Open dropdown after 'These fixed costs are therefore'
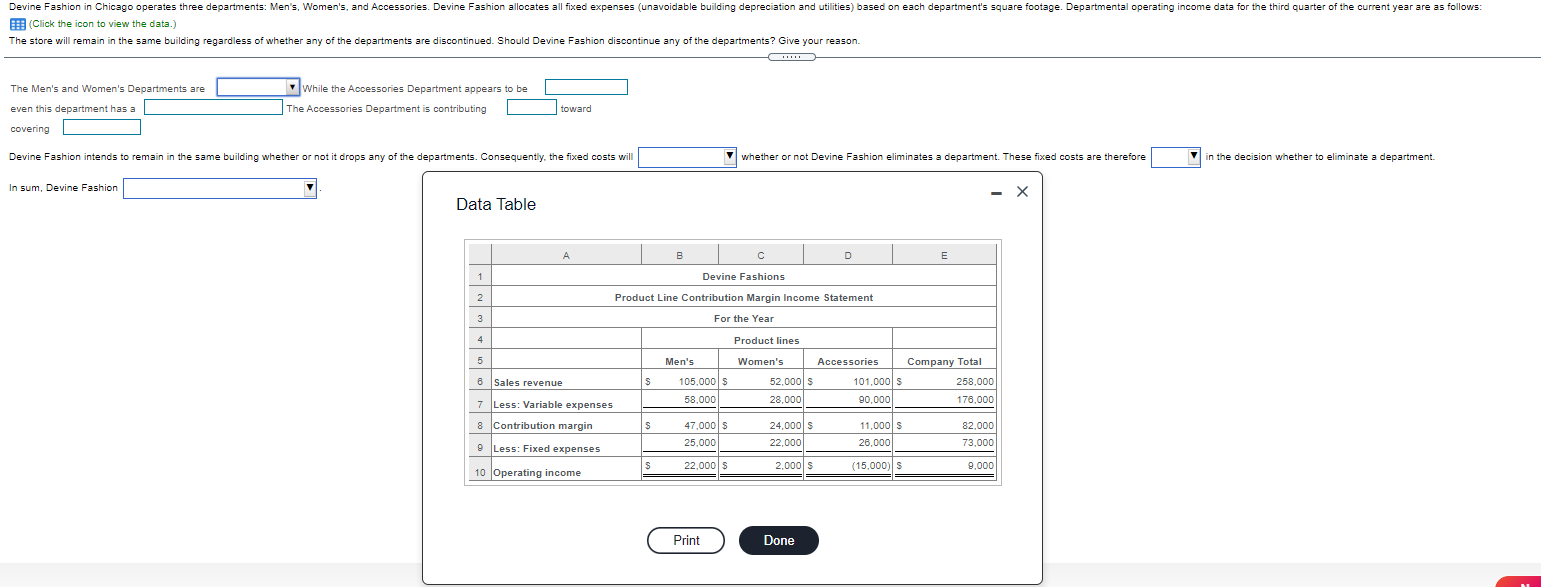Image resolution: width=1541 pixels, height=587 pixels. tap(1176, 156)
